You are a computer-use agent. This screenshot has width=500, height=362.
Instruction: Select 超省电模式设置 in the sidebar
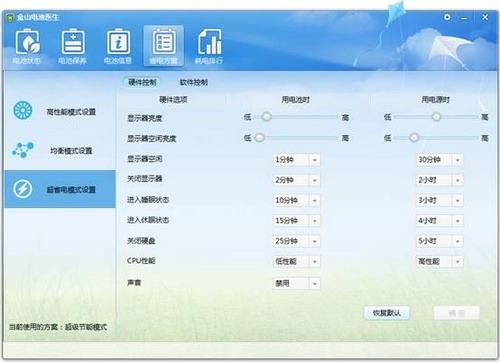click(x=60, y=189)
